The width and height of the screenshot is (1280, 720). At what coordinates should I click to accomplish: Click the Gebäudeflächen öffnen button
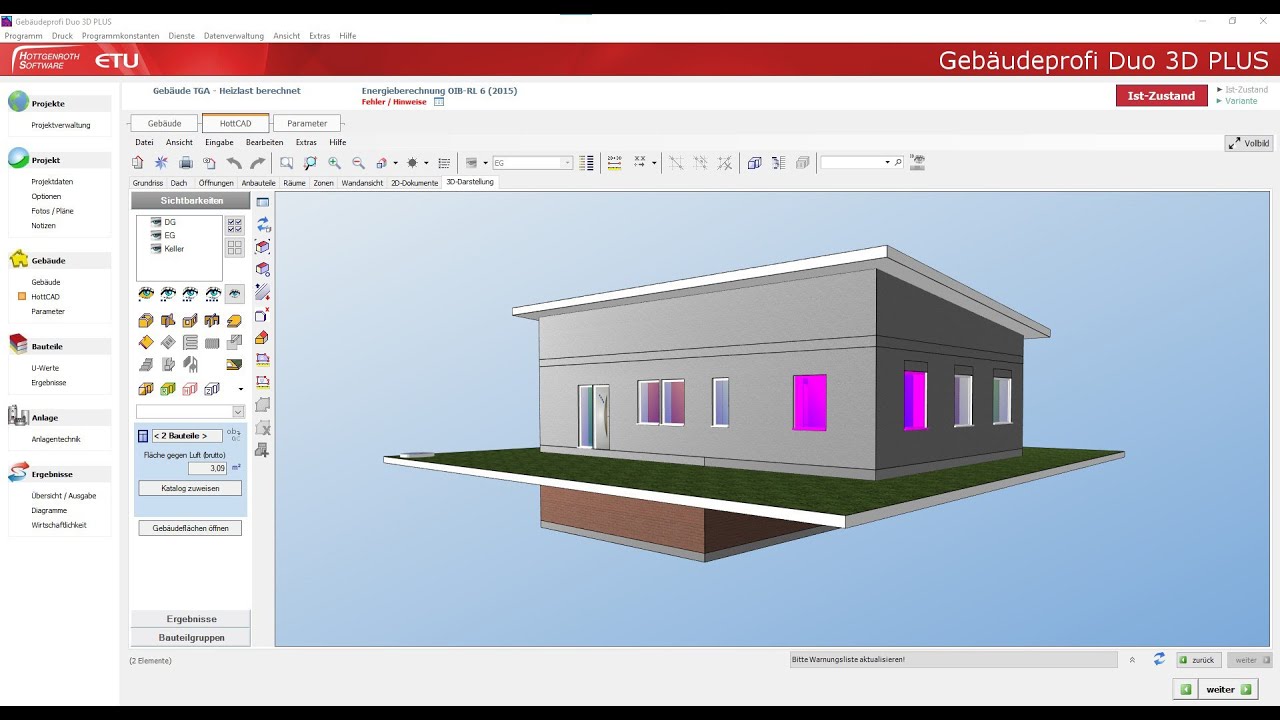click(x=190, y=528)
